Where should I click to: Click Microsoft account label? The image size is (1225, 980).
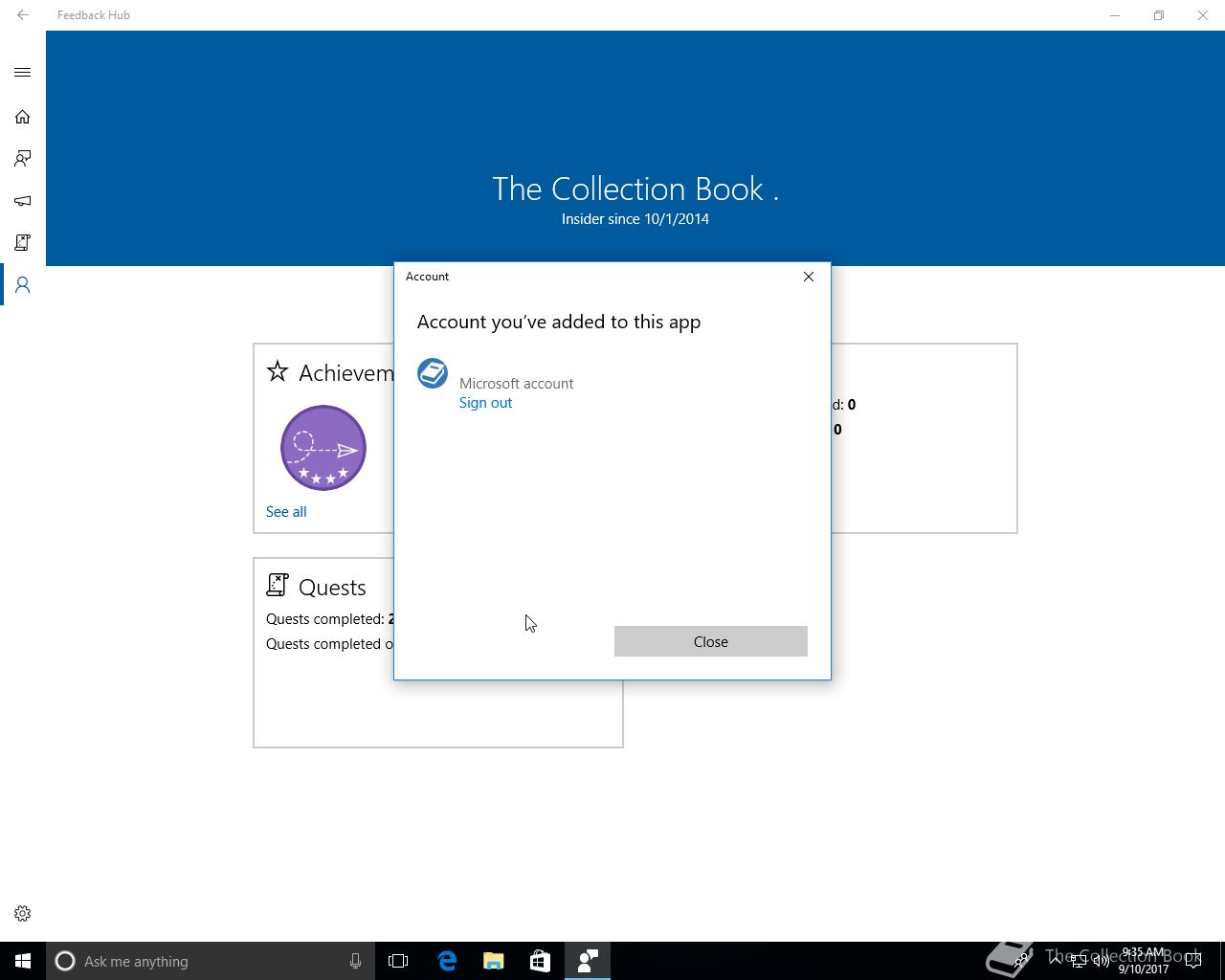[516, 383]
